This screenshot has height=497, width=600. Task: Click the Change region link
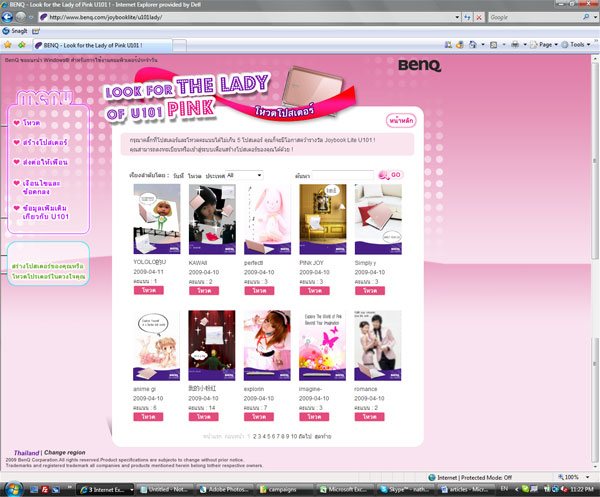point(65,452)
